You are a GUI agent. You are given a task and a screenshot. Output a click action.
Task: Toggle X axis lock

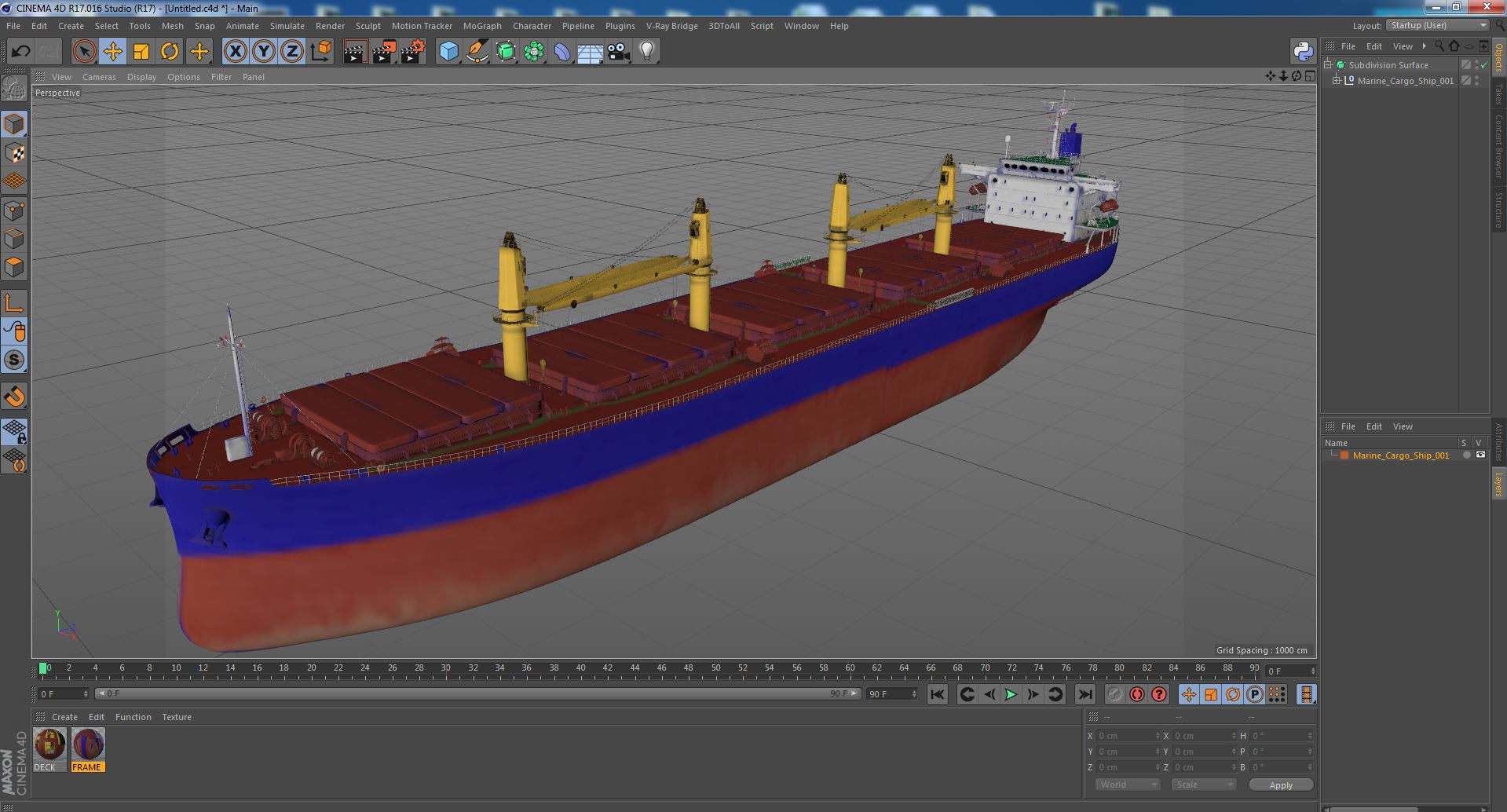(235, 52)
